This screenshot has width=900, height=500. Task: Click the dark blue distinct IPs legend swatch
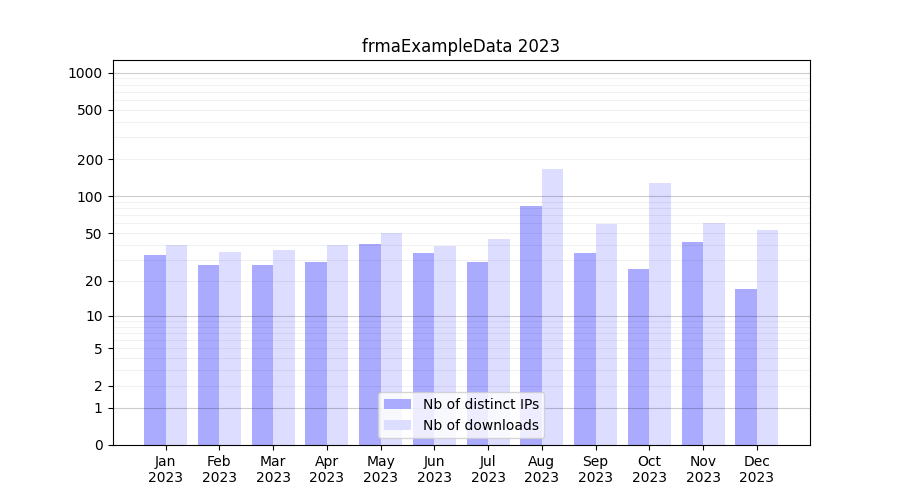[x=397, y=404]
